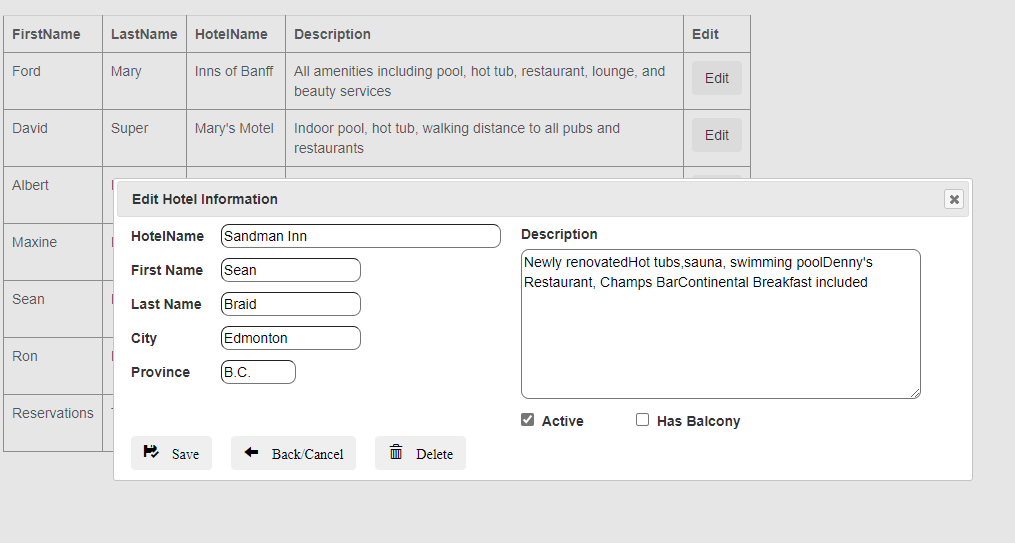Click the 'Edit Hotel Information' dialog title
Image resolution: width=1015 pixels, height=543 pixels.
[x=205, y=199]
